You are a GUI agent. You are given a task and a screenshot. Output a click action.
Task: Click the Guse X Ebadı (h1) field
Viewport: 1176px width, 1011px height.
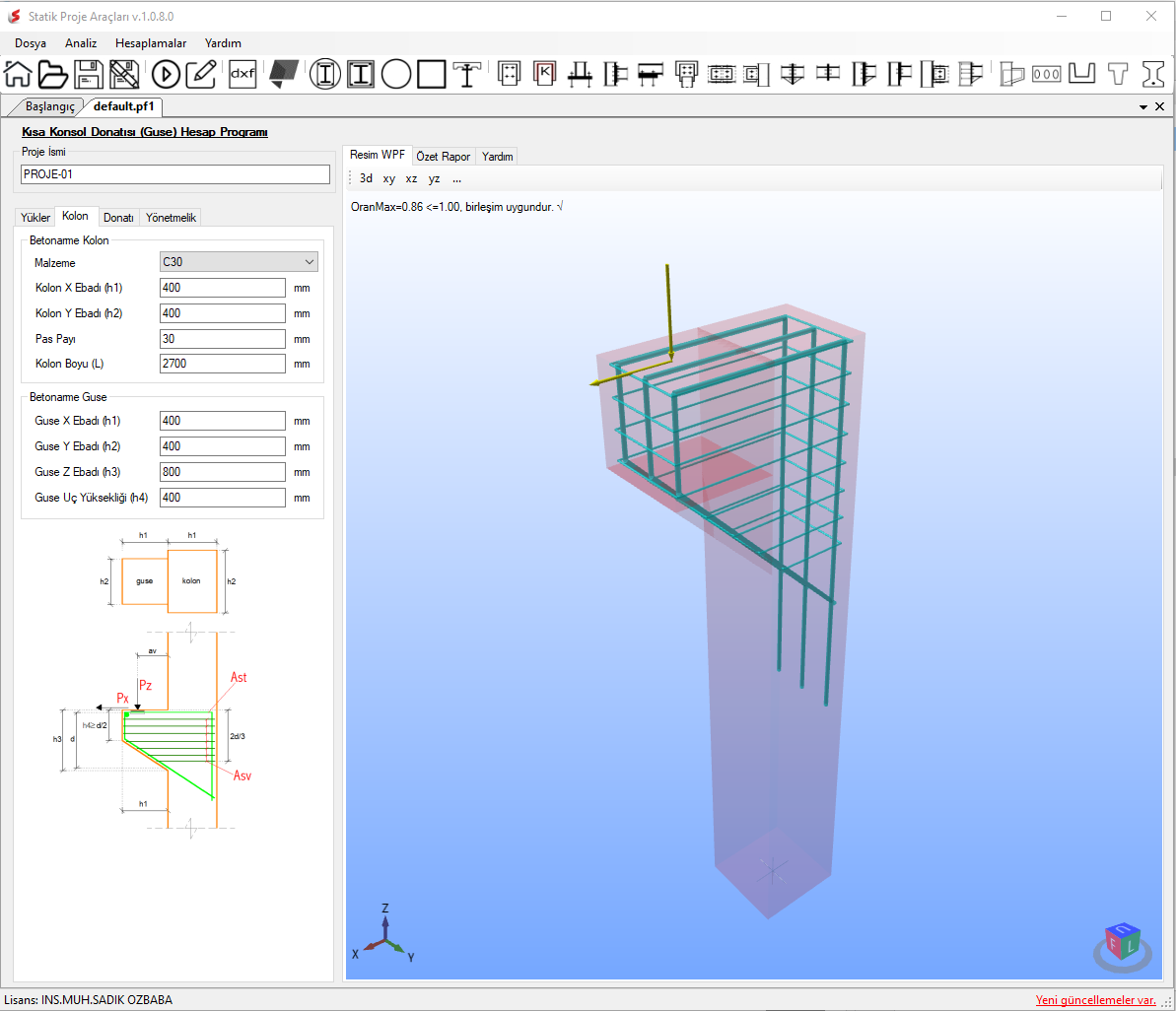tap(223, 421)
